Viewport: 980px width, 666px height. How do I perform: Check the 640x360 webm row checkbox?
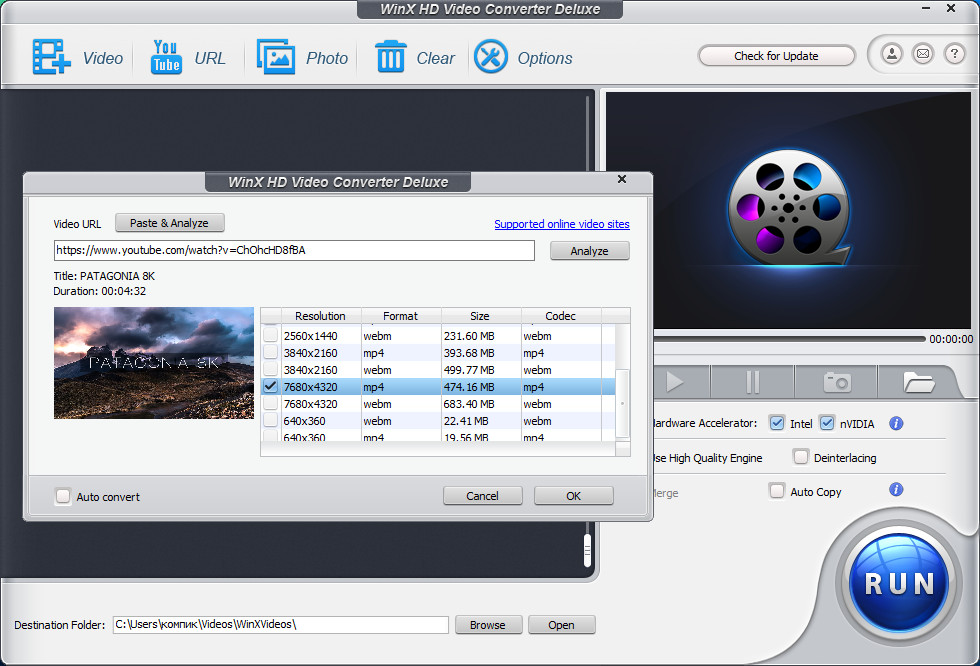(x=270, y=420)
